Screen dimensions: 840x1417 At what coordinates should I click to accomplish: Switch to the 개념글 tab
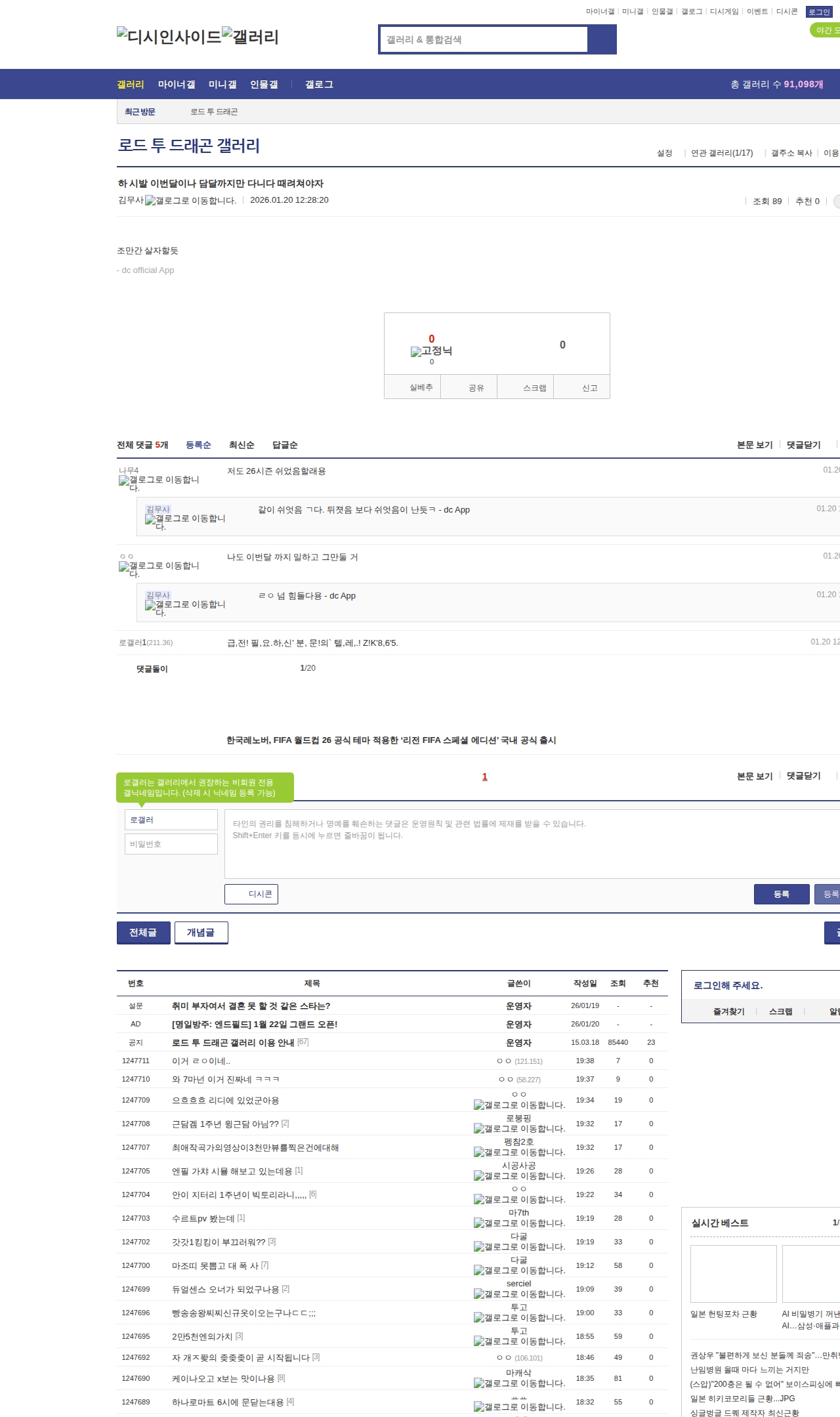[201, 933]
